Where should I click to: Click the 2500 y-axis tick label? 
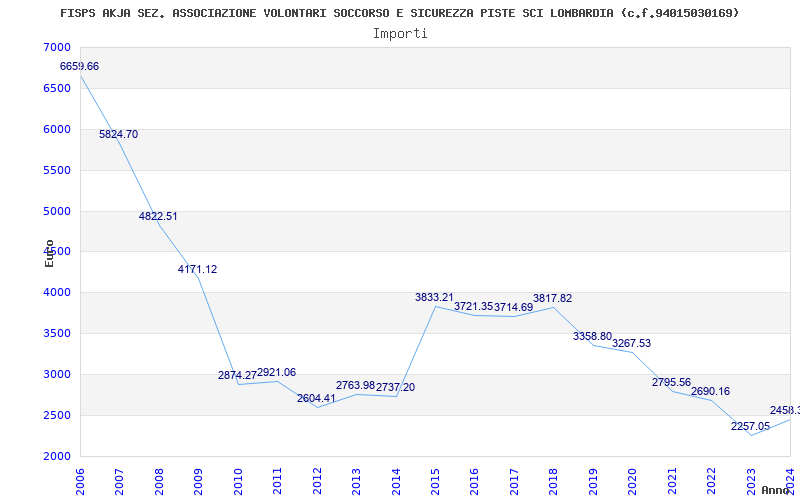pos(57,415)
